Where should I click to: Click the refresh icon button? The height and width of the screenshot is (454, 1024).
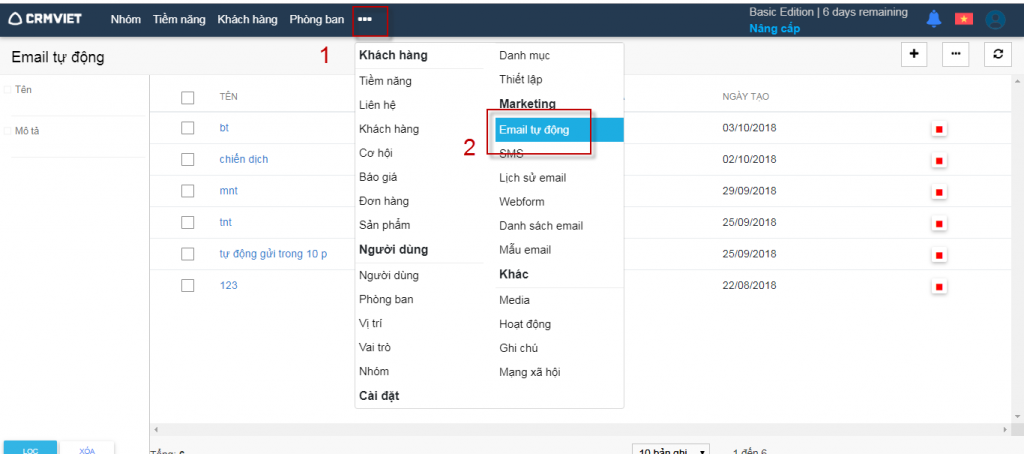[x=997, y=55]
